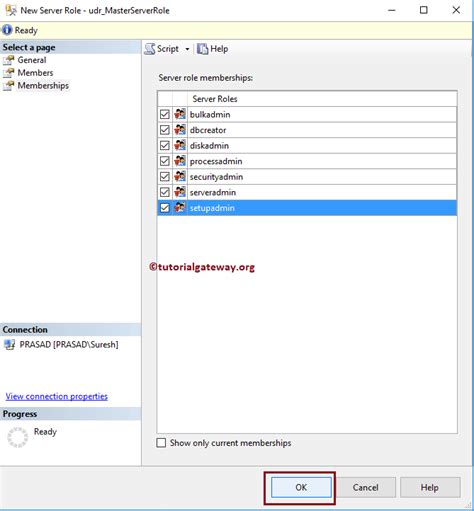Select the processadmin row text
The height and width of the screenshot is (511, 474).
[216, 161]
